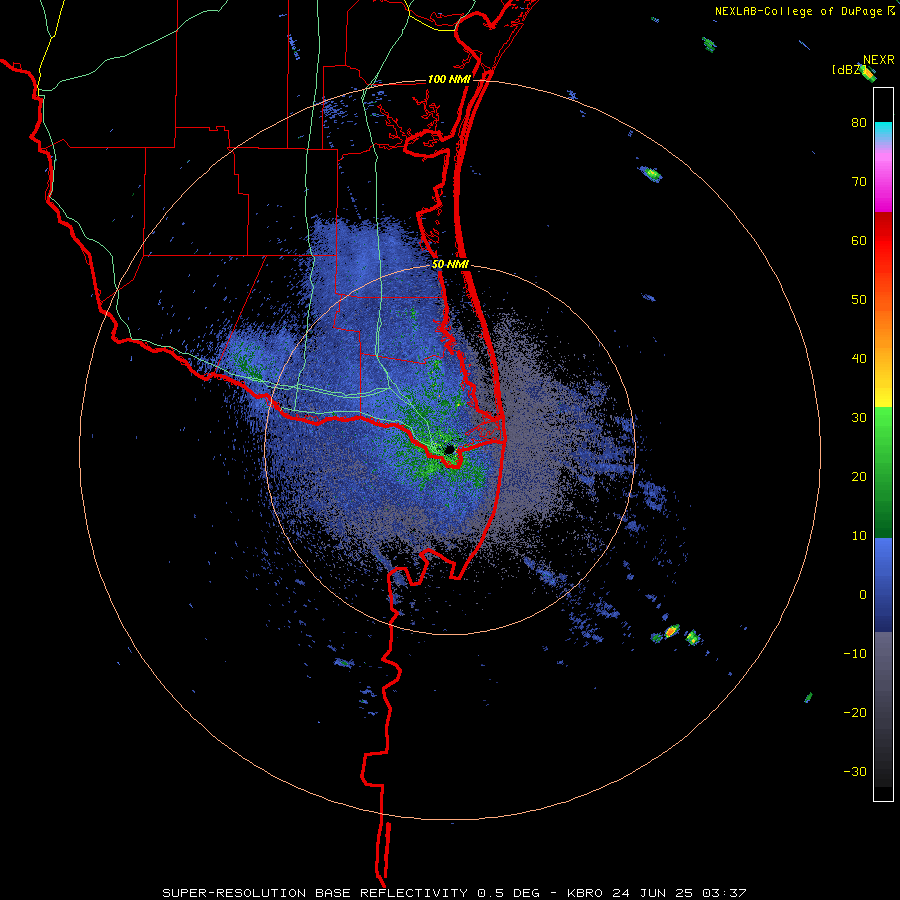Click the SUPER-RESOLUTION BASE REFLECTIVITY caption text
Viewport: 900px width, 900px height.
[x=315, y=893]
